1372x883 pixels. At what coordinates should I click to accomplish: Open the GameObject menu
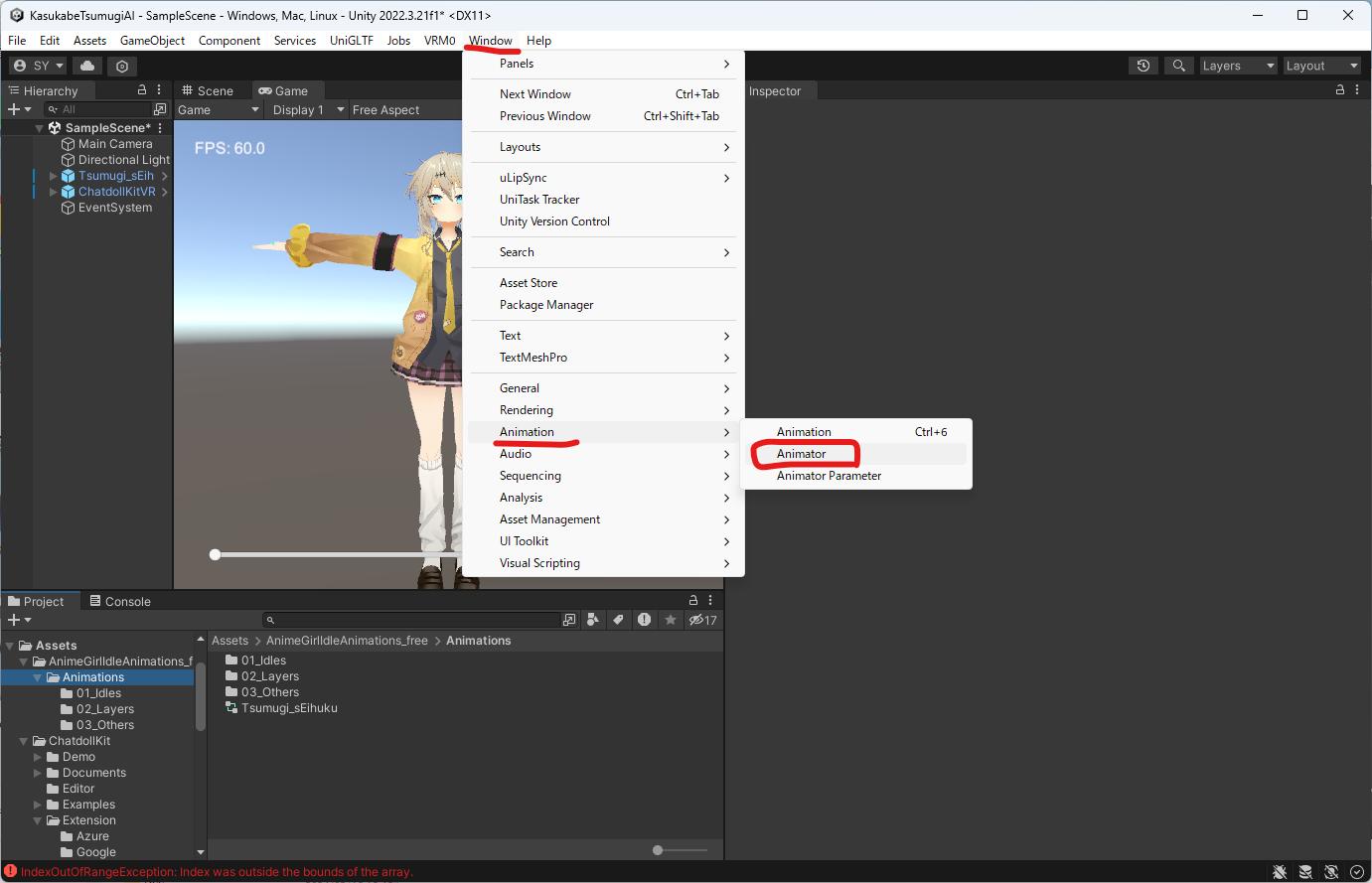pos(152,41)
